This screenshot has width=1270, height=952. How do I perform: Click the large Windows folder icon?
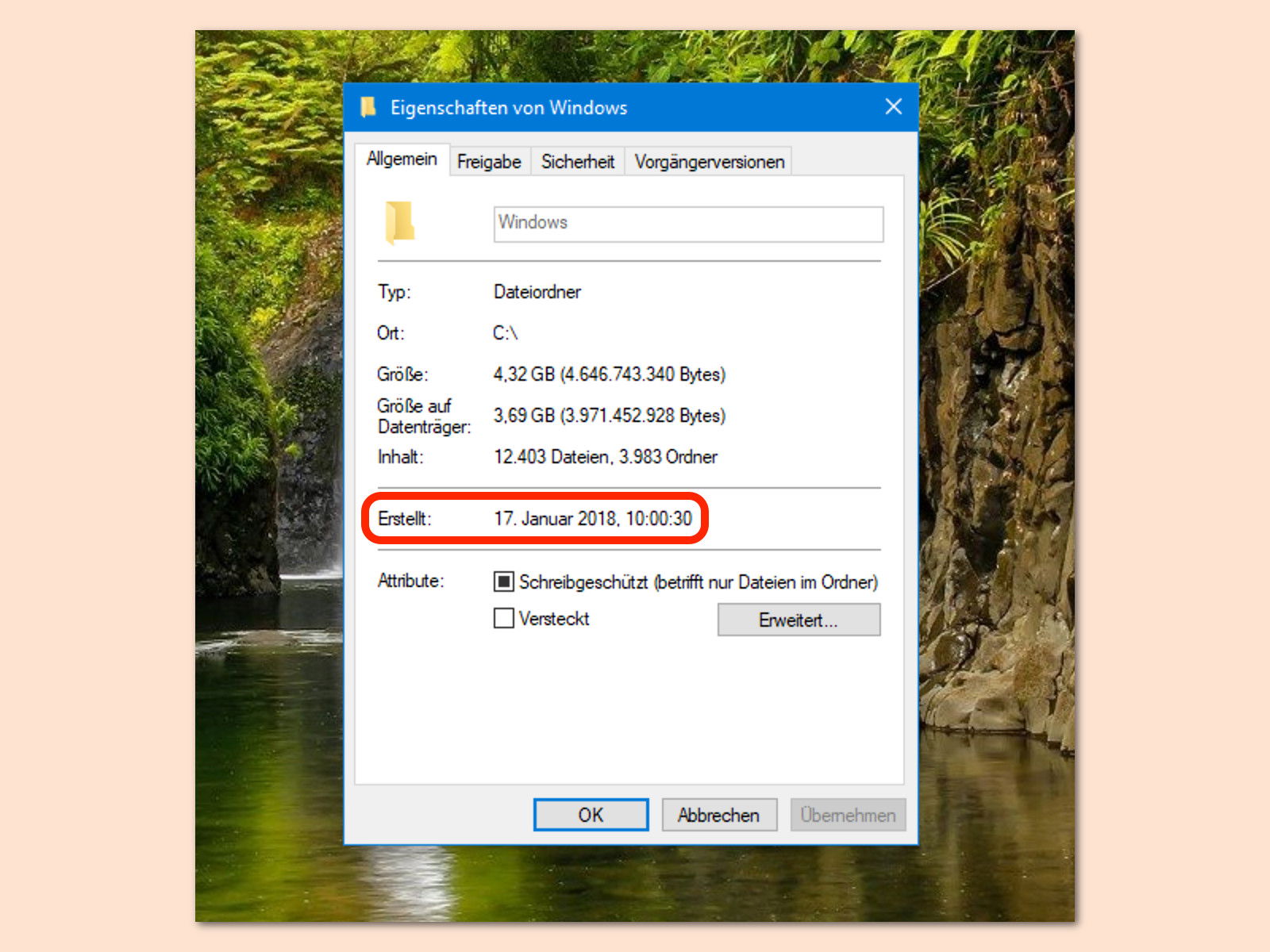tap(400, 222)
